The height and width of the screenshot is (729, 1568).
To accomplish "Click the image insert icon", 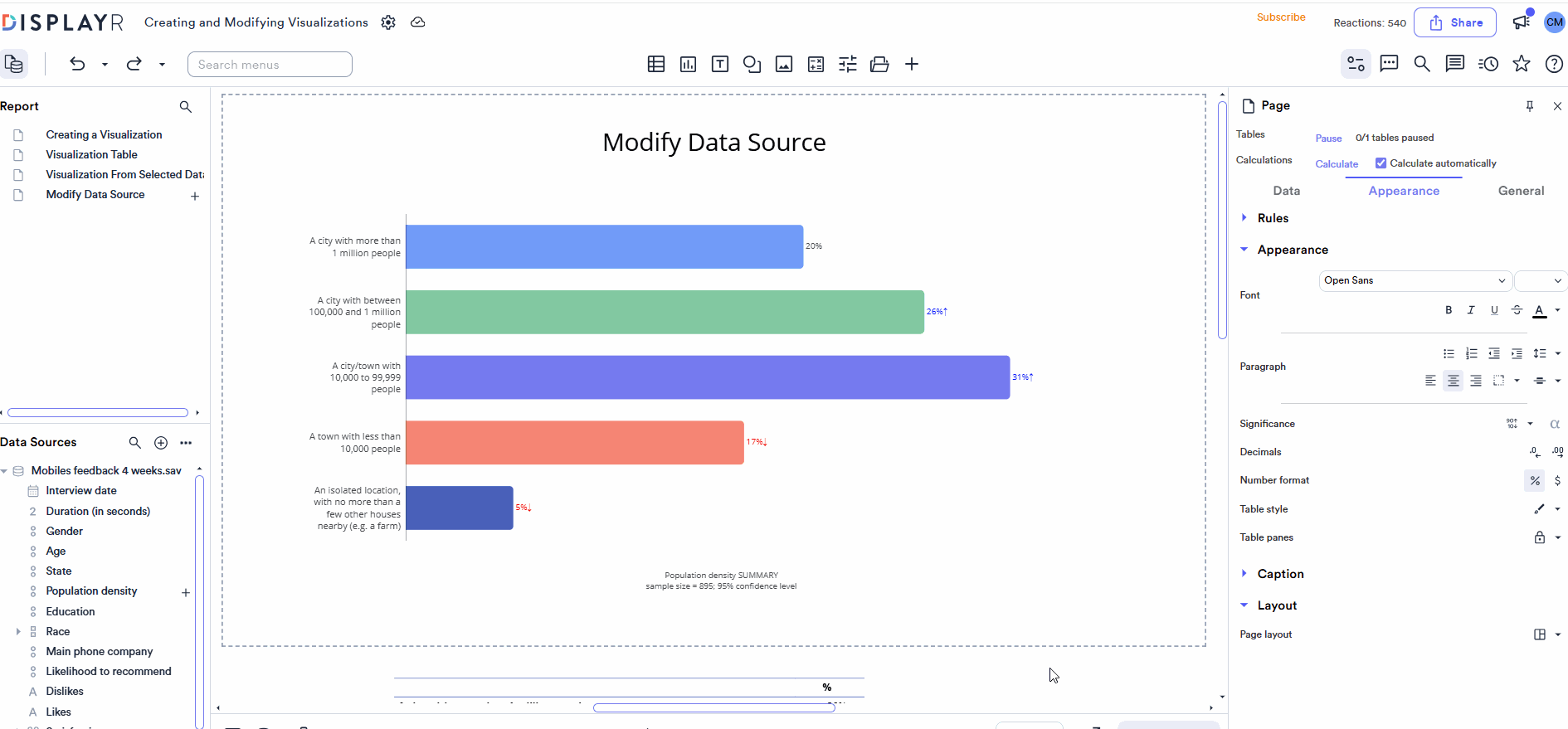I will (784, 65).
